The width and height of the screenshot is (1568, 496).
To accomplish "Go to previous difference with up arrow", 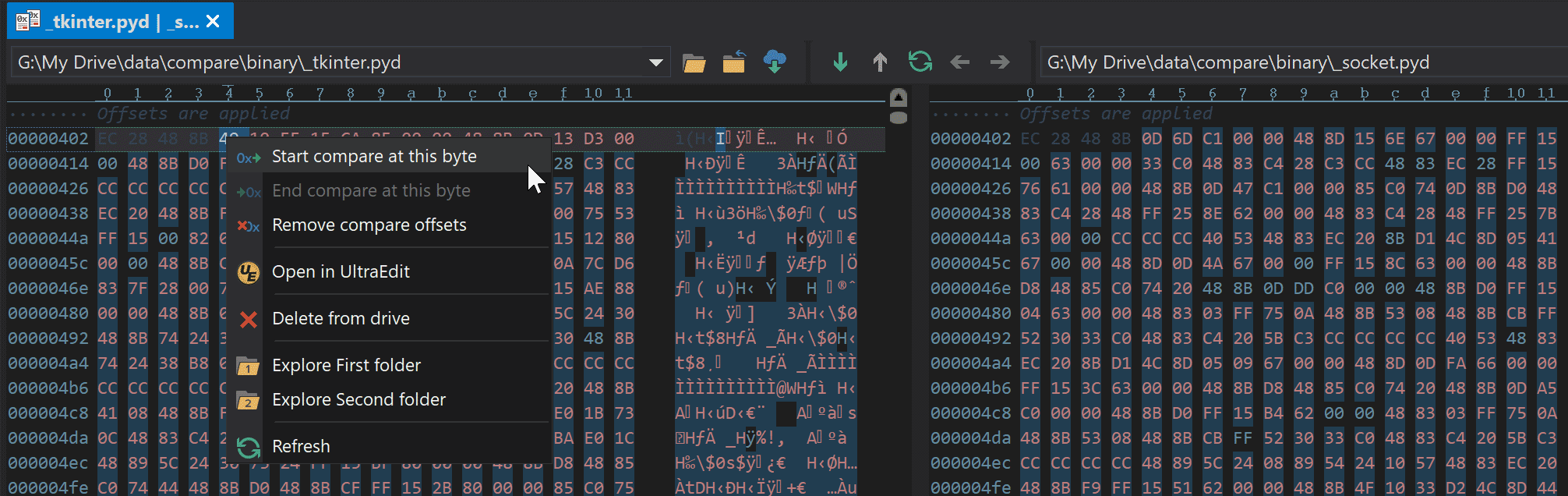I will pyautogui.click(x=880, y=62).
